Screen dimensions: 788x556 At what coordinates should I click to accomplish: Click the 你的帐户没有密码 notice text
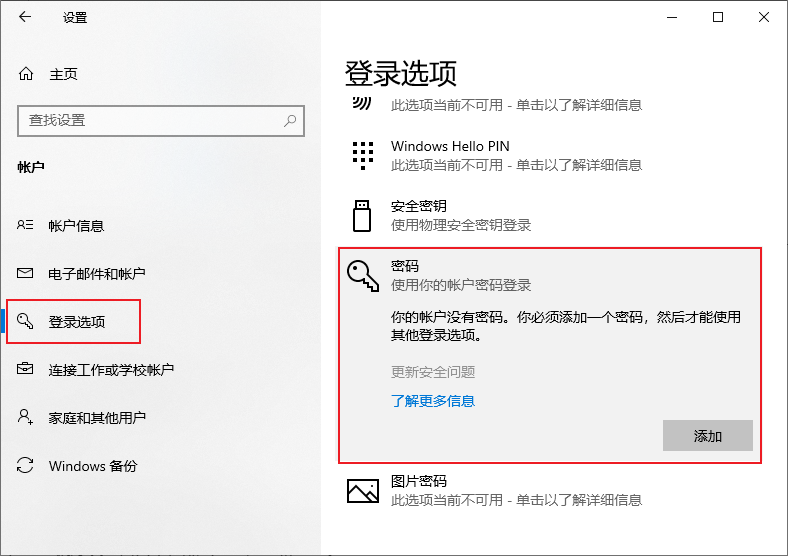point(566,326)
